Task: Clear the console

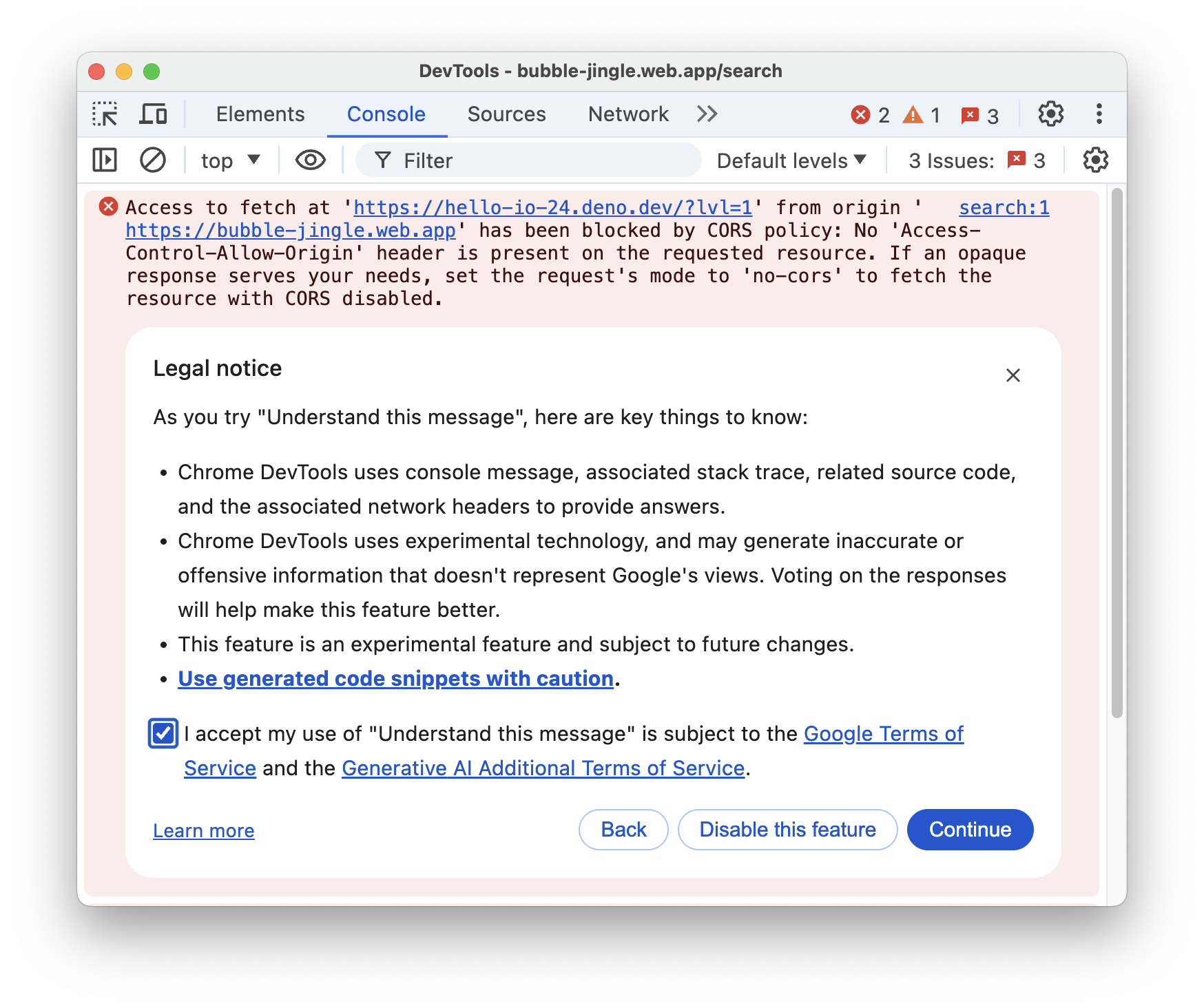Action: [153, 160]
